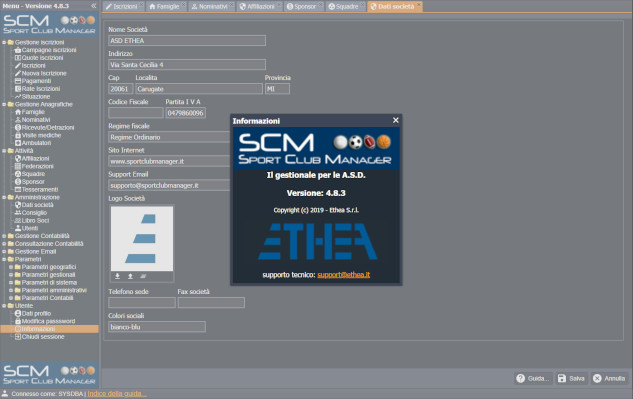Viewport: 633px width, 399px height.
Task: Click the Partita IVA field
Action: point(185,113)
